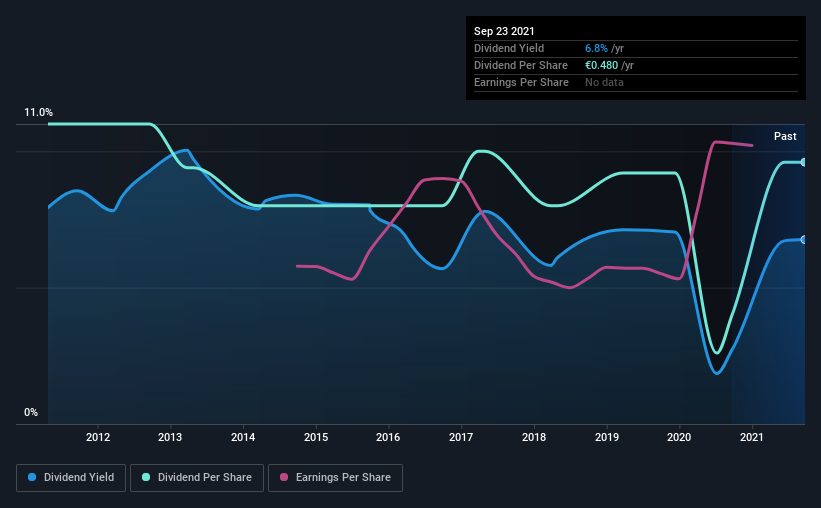The image size is (821, 508).
Task: Click the teal Dividend Per Share legend dot
Action: click(146, 477)
